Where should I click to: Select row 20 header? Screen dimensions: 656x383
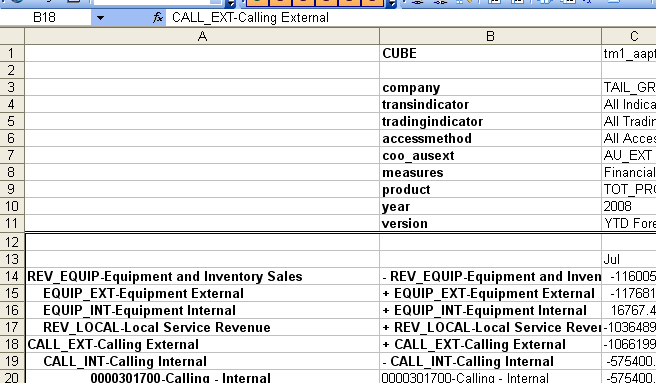click(12, 377)
